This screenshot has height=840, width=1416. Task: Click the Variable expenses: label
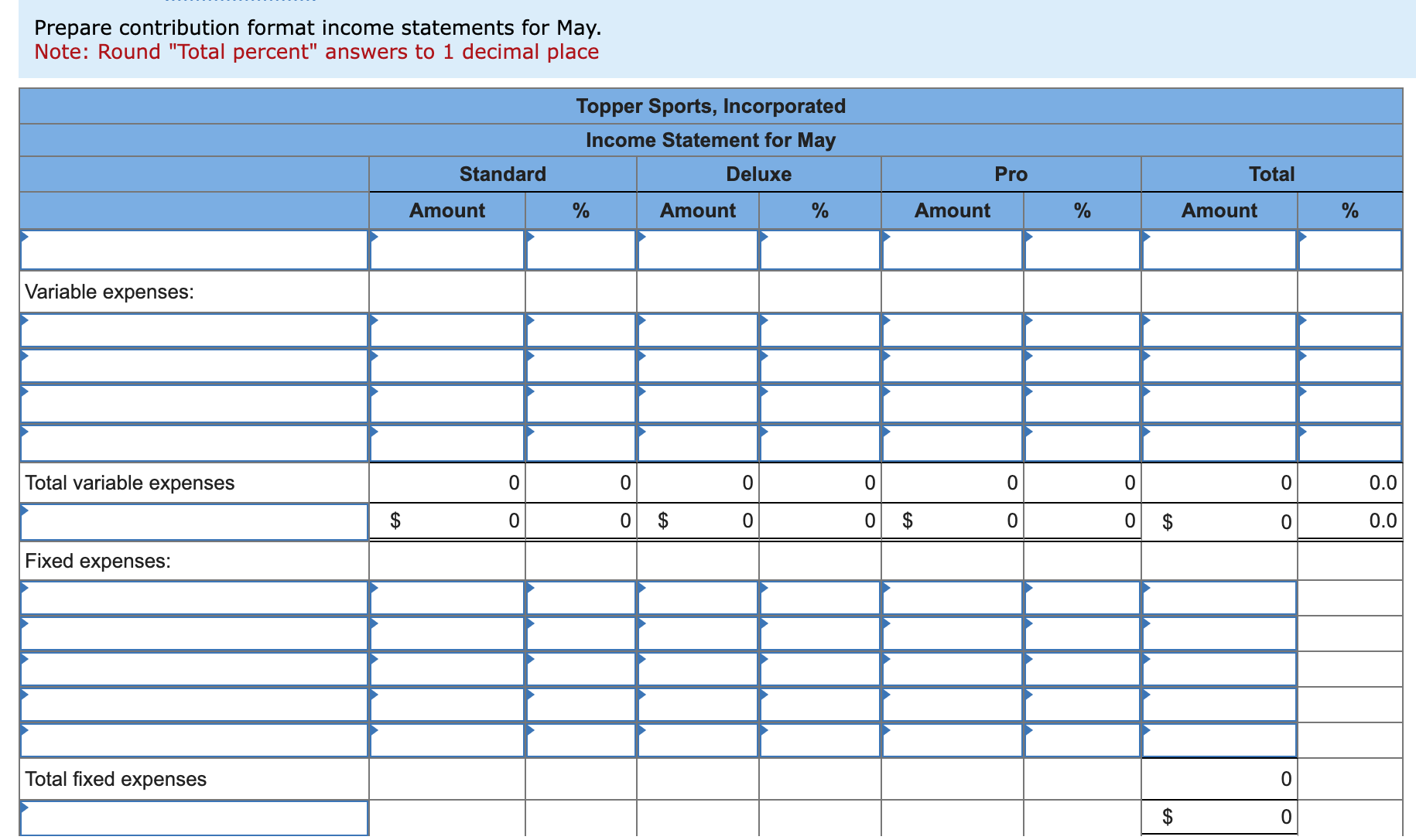110,292
